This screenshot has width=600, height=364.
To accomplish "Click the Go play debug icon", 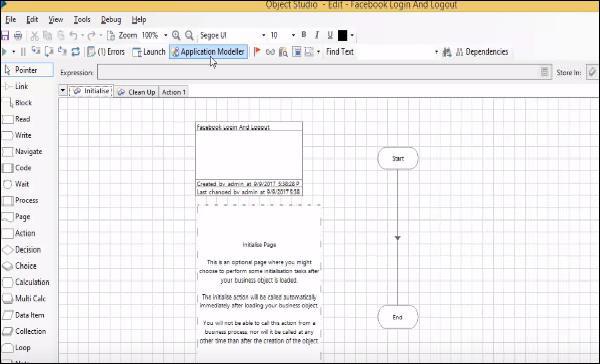I will [5, 52].
